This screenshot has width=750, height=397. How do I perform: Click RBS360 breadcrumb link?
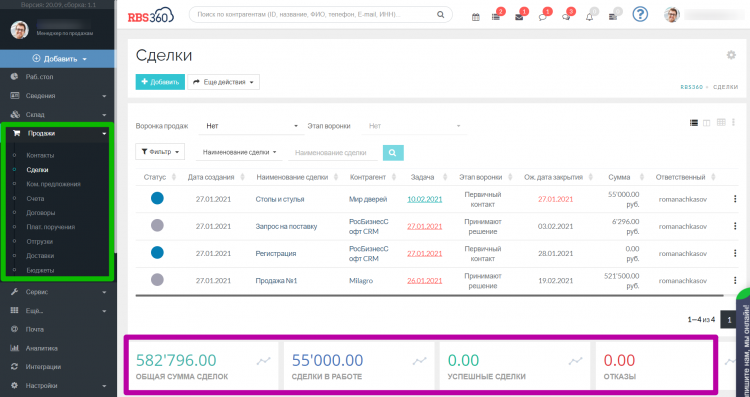692,87
